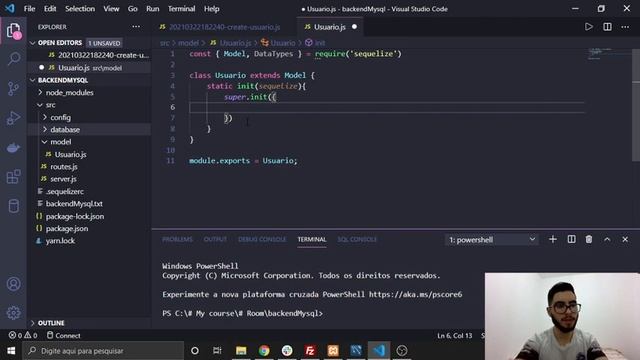Open the Explorer view in activity bar
Viewport: 640px width, 360px height.
pyautogui.click(x=13, y=31)
